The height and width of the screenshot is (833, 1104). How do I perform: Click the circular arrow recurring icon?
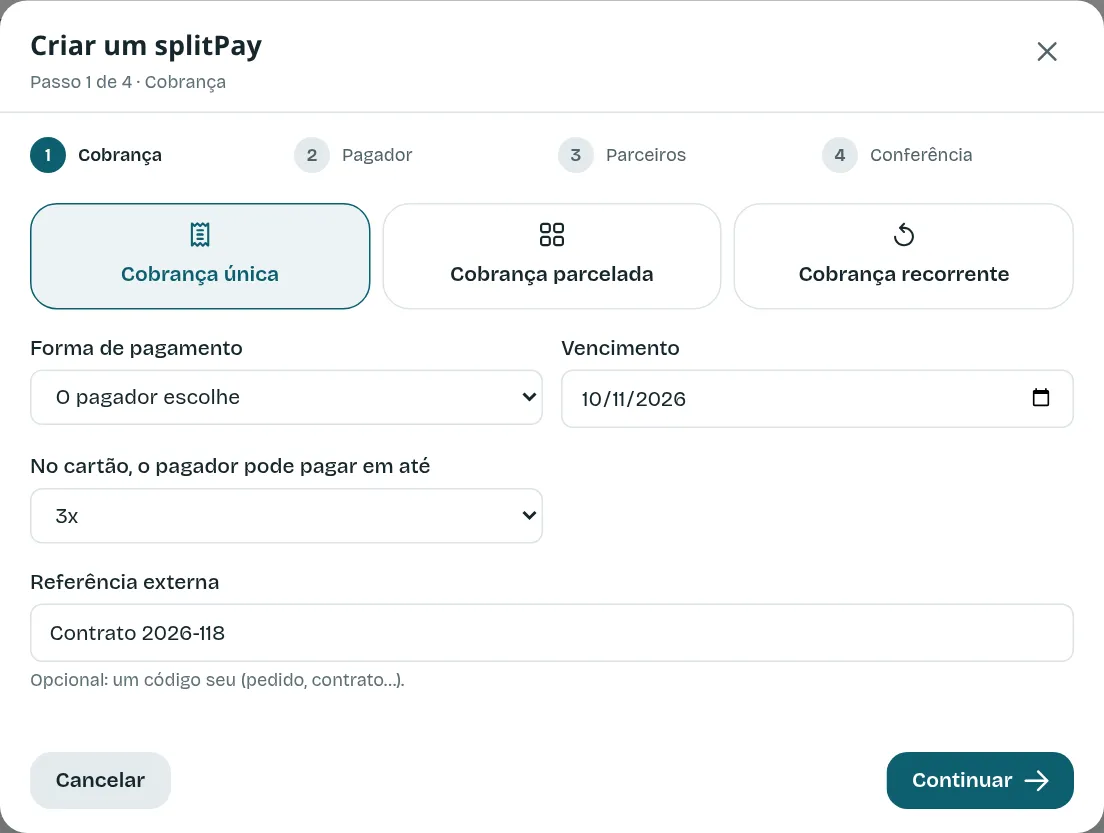[903, 234]
